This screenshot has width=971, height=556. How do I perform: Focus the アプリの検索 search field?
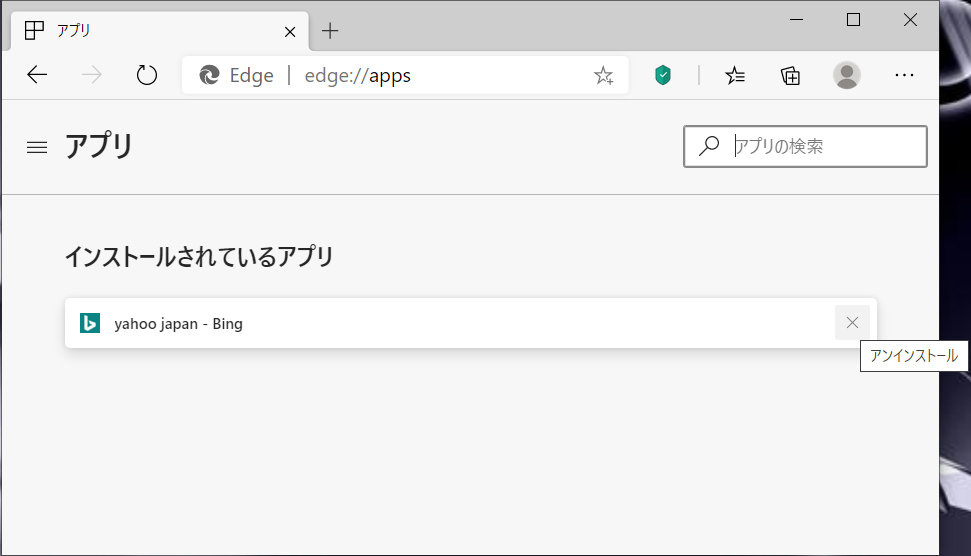(x=805, y=147)
